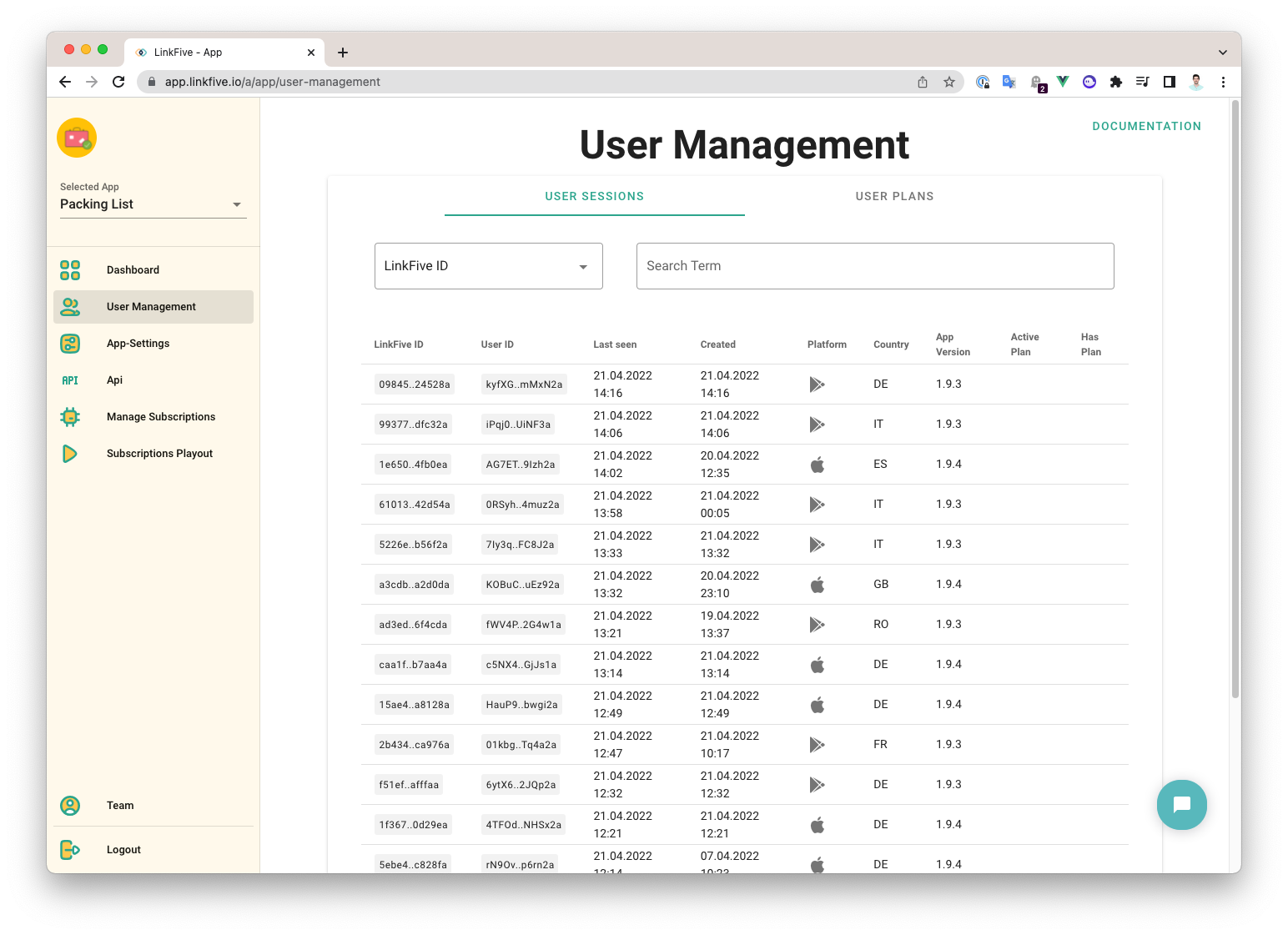Click LinkFive ID chip 2b434..ca976a
The width and height of the screenshot is (1288, 935).
[415, 745]
